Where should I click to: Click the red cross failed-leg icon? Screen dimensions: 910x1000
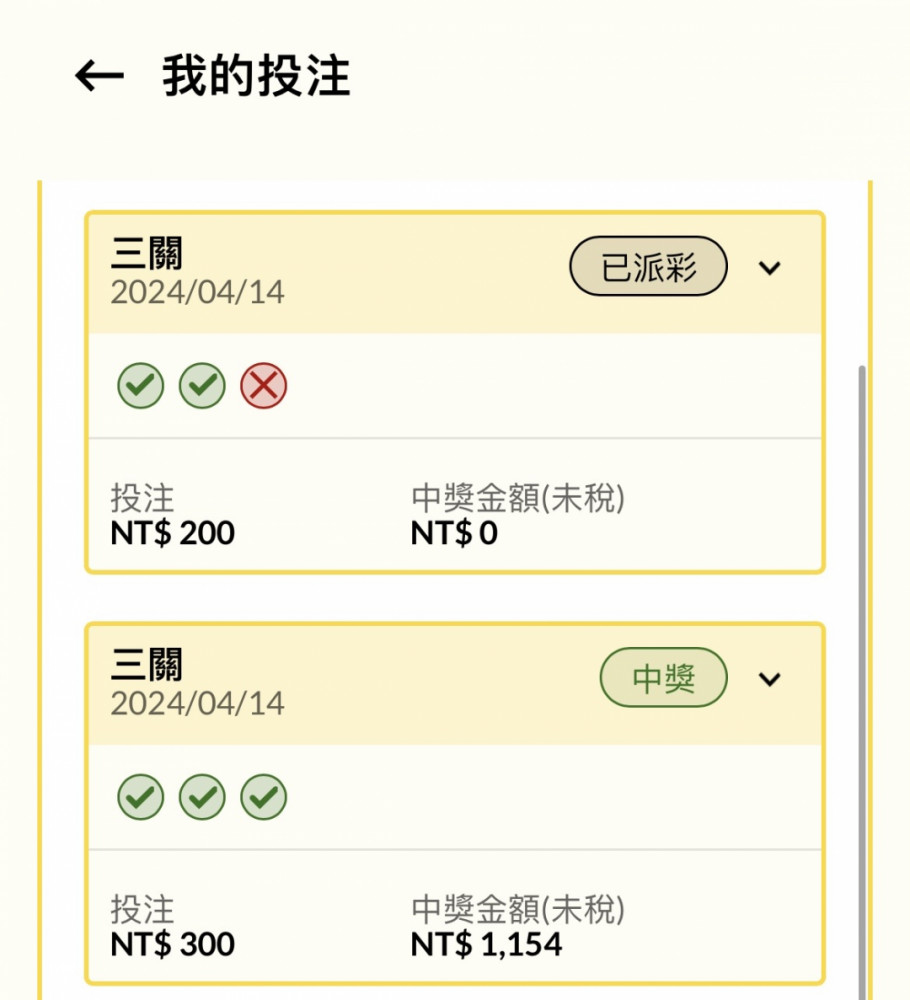click(x=264, y=386)
